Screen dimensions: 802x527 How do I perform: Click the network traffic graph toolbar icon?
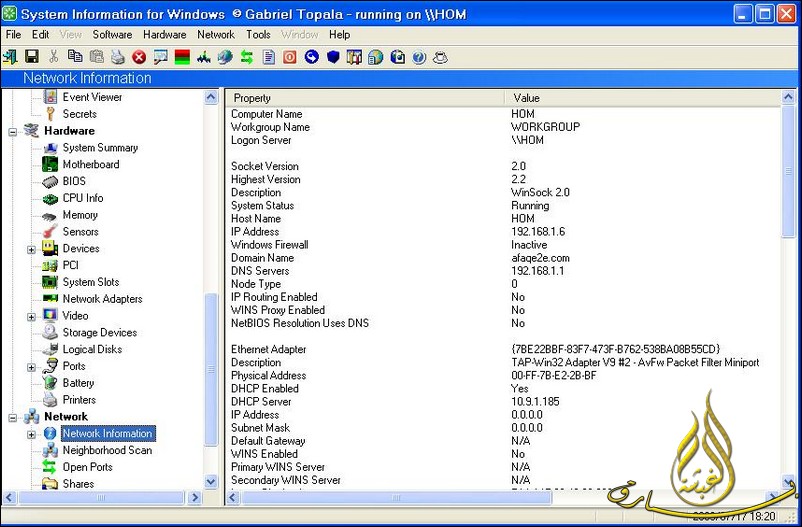click(204, 57)
